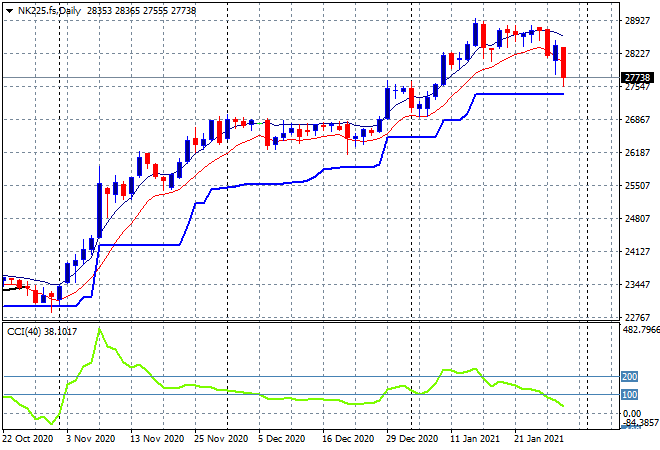660x450 pixels.
Task: Click the 22767 price axis label
Action: [x=637, y=317]
